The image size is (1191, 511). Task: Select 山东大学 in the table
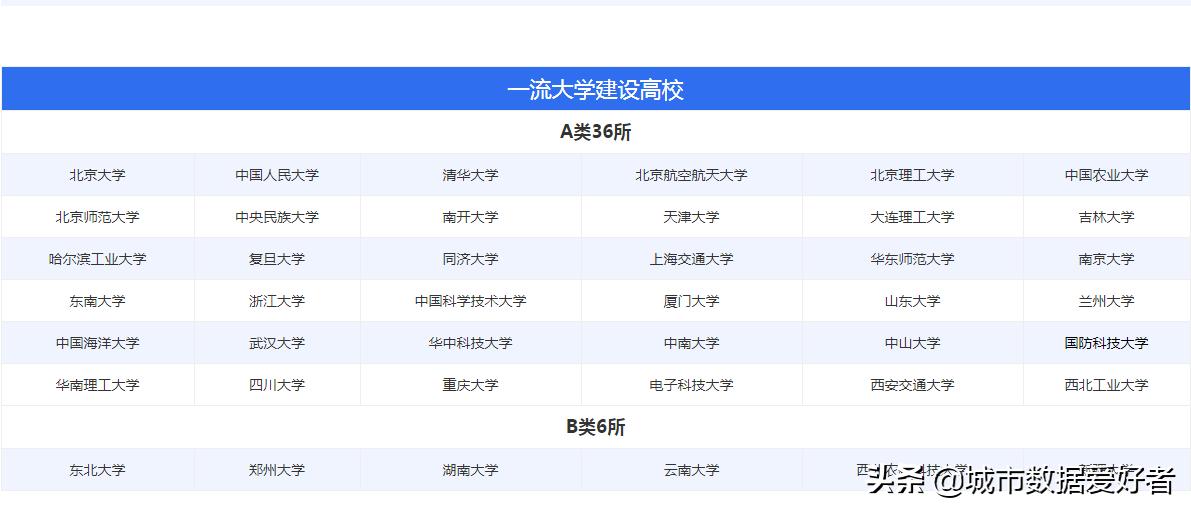point(912,301)
